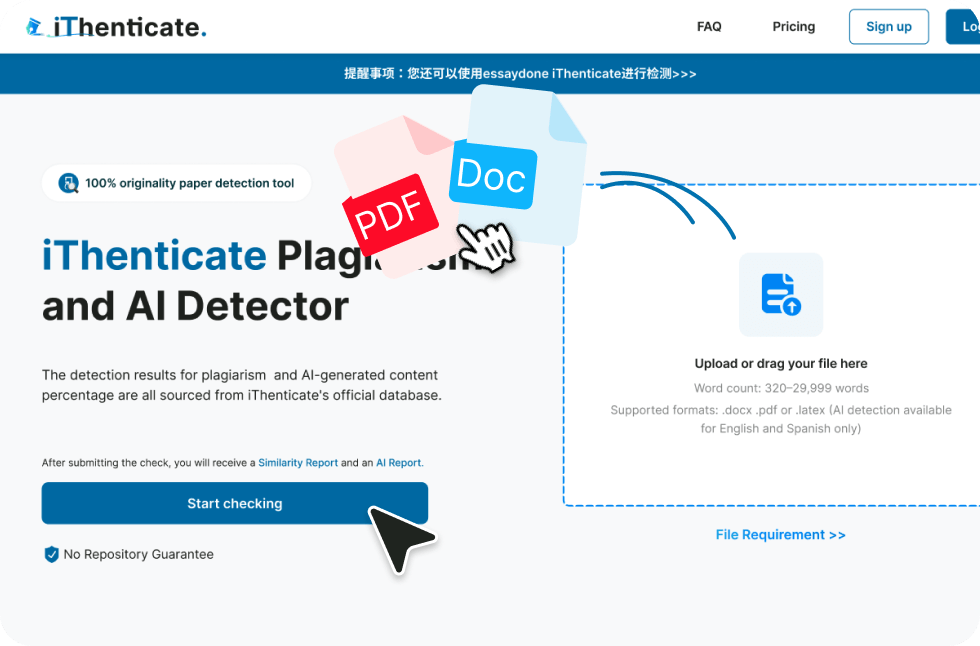Click the magnifier originality detection icon
The height and width of the screenshot is (646, 980).
[68, 183]
